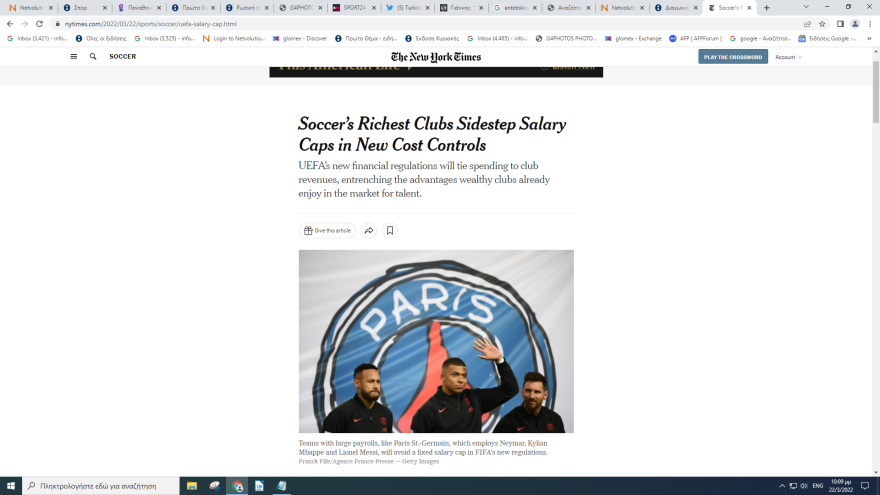Reload the page in Chrome

(x=39, y=24)
